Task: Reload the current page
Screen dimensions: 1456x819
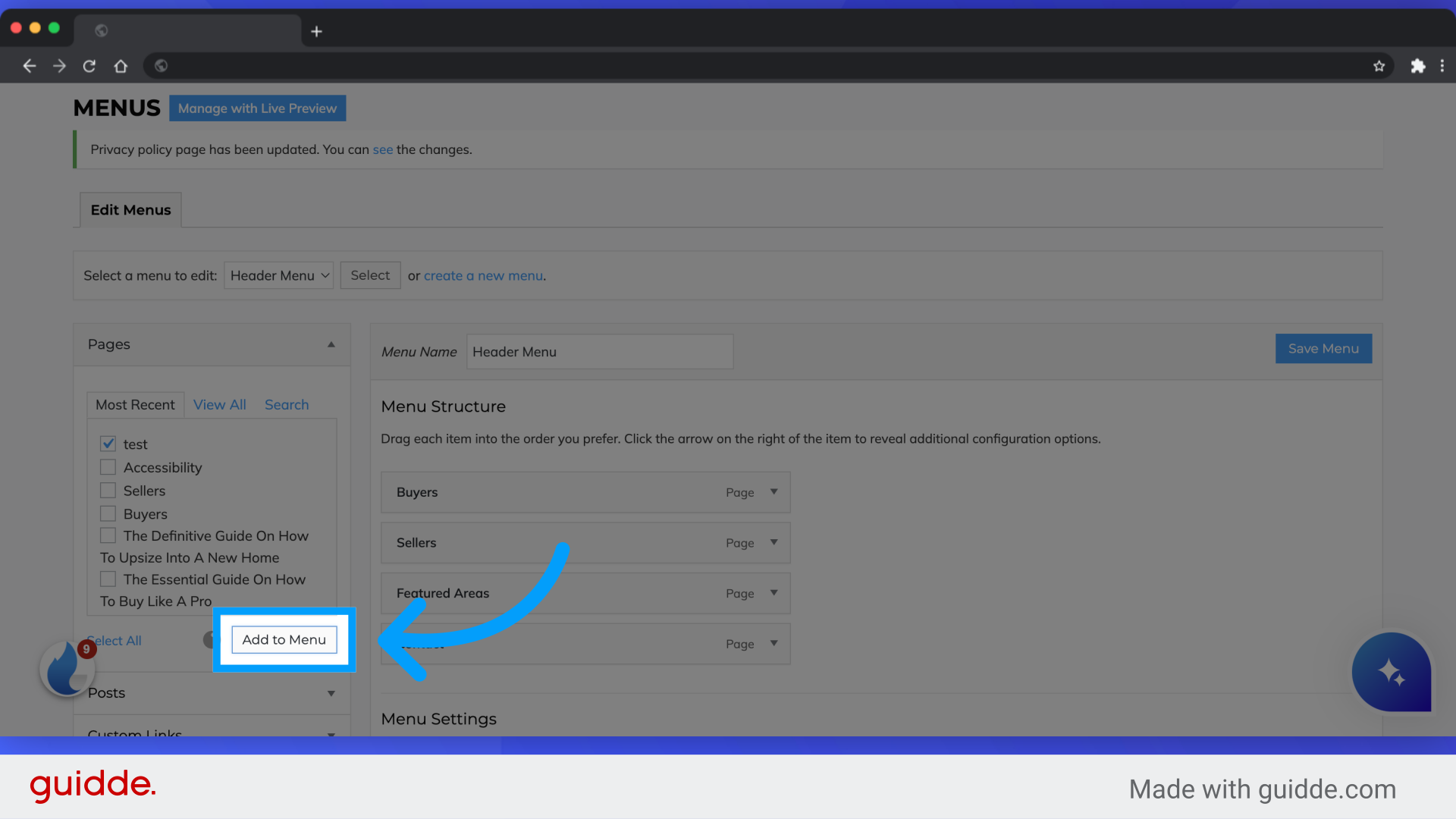Action: pyautogui.click(x=89, y=66)
